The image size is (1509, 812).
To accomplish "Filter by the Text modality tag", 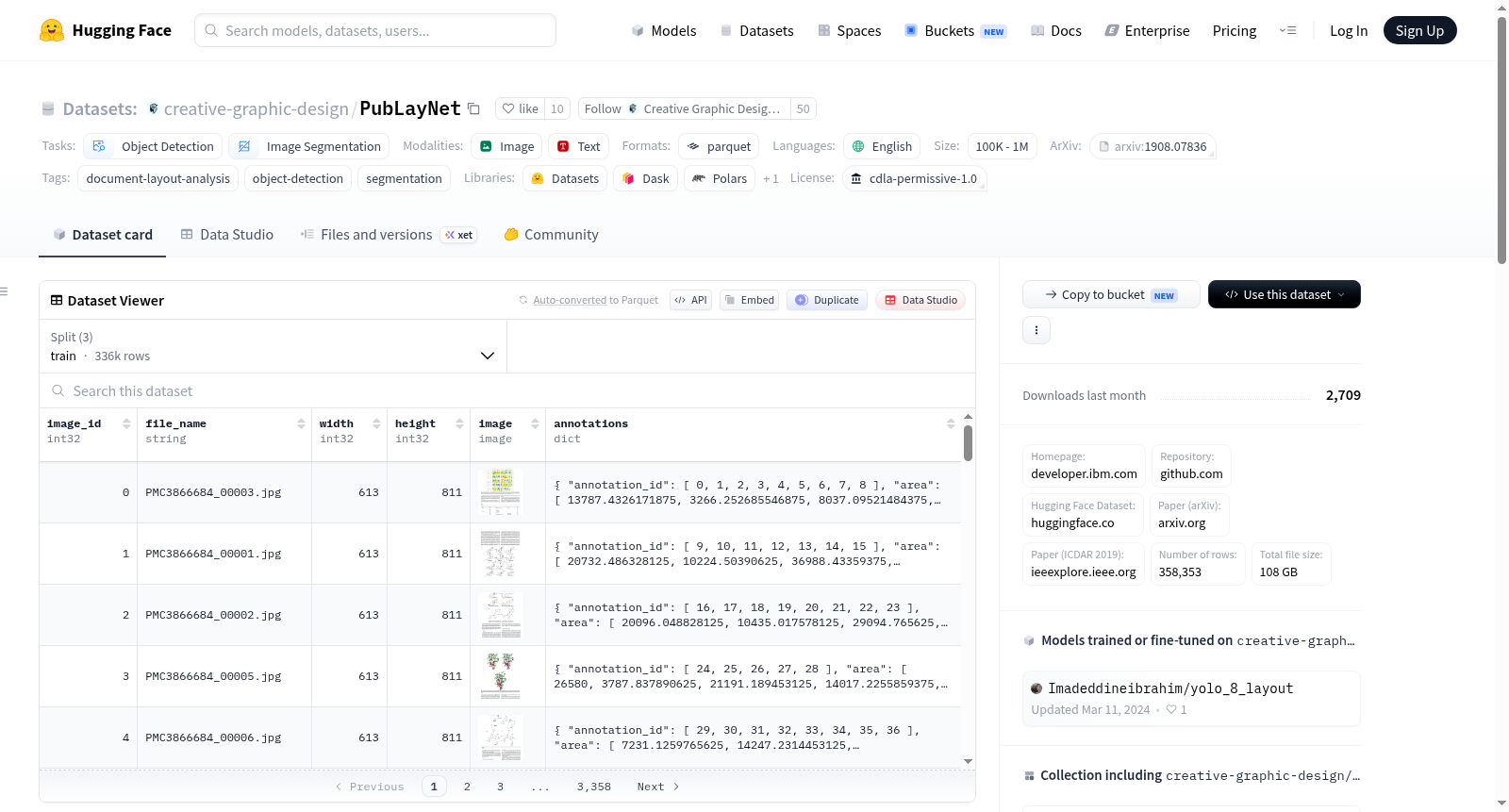I will (578, 146).
